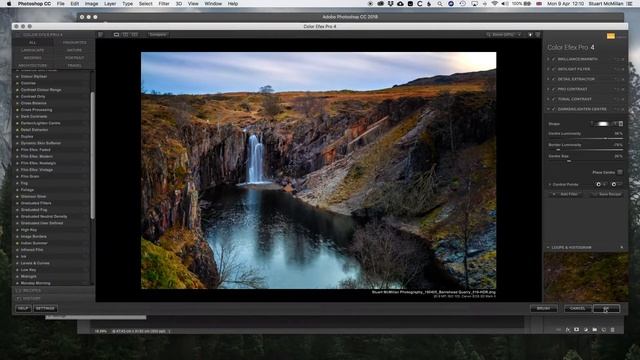Click the pin icon in Loupe & Histogram

(x=622, y=247)
